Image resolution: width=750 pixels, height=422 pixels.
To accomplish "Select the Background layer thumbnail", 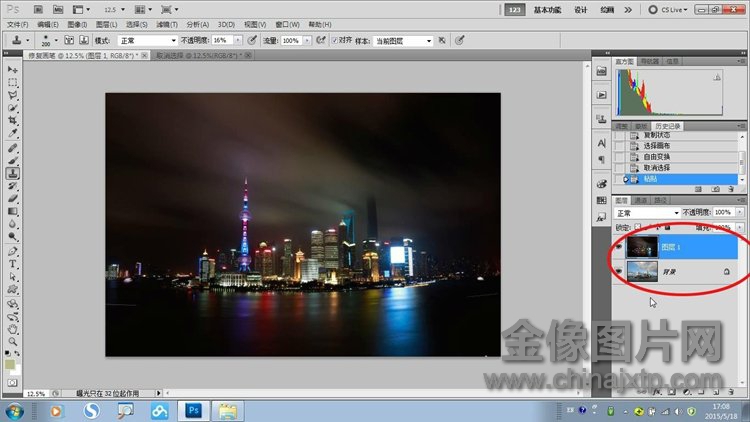I will tap(642, 271).
